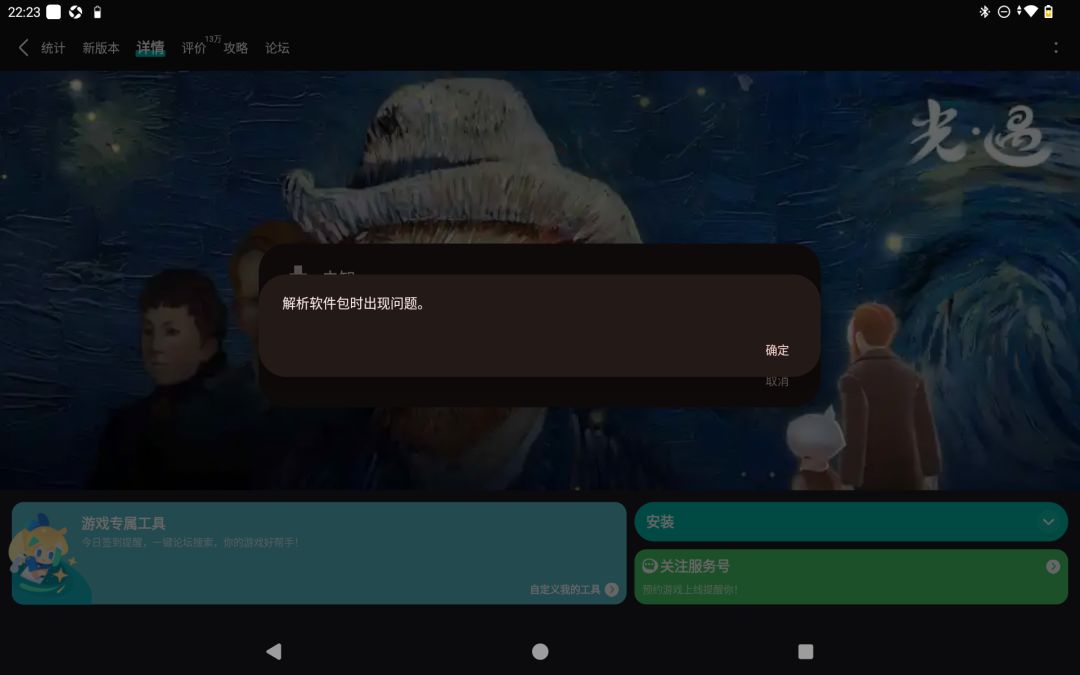
Task: Open the 新版本 tab
Action: pyautogui.click(x=101, y=48)
